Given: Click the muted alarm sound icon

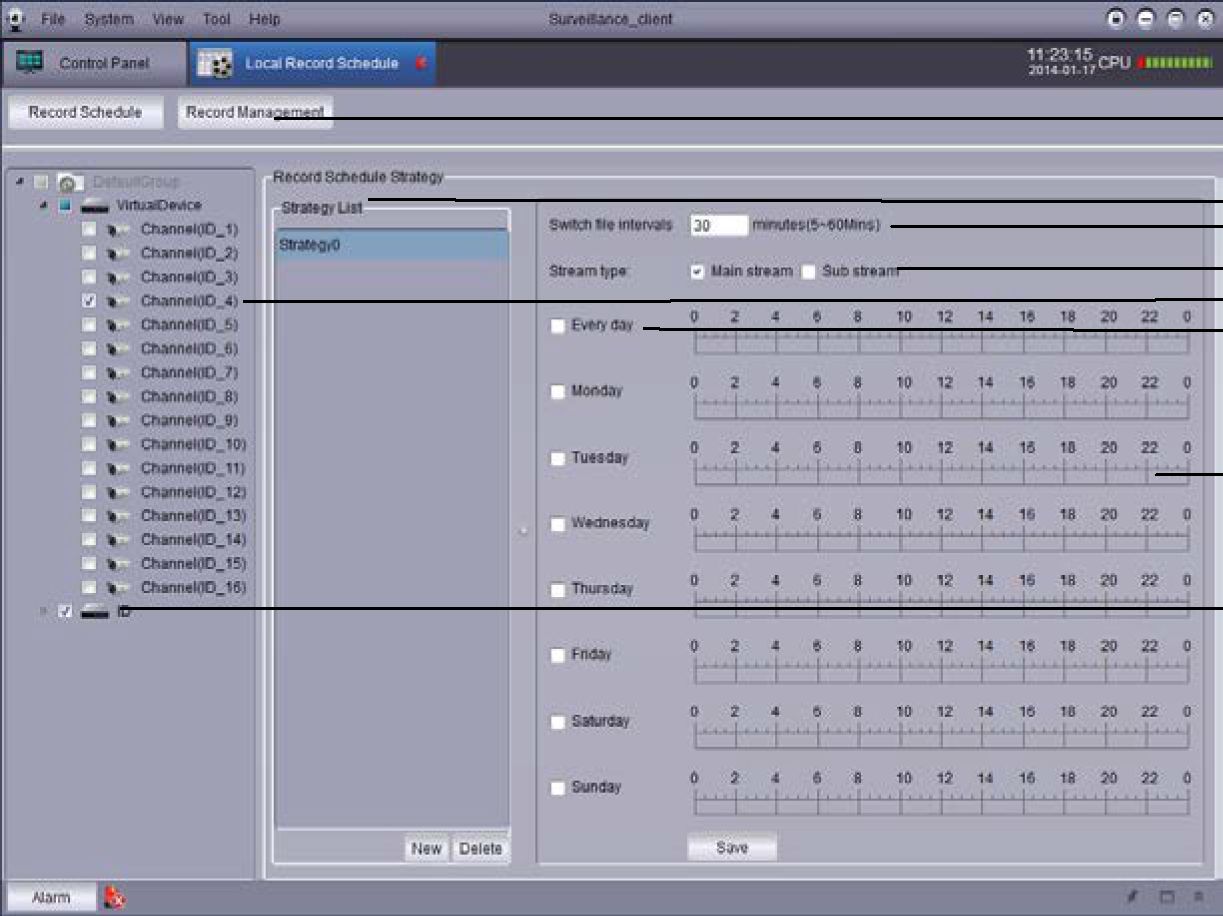Looking at the screenshot, I should (115, 898).
